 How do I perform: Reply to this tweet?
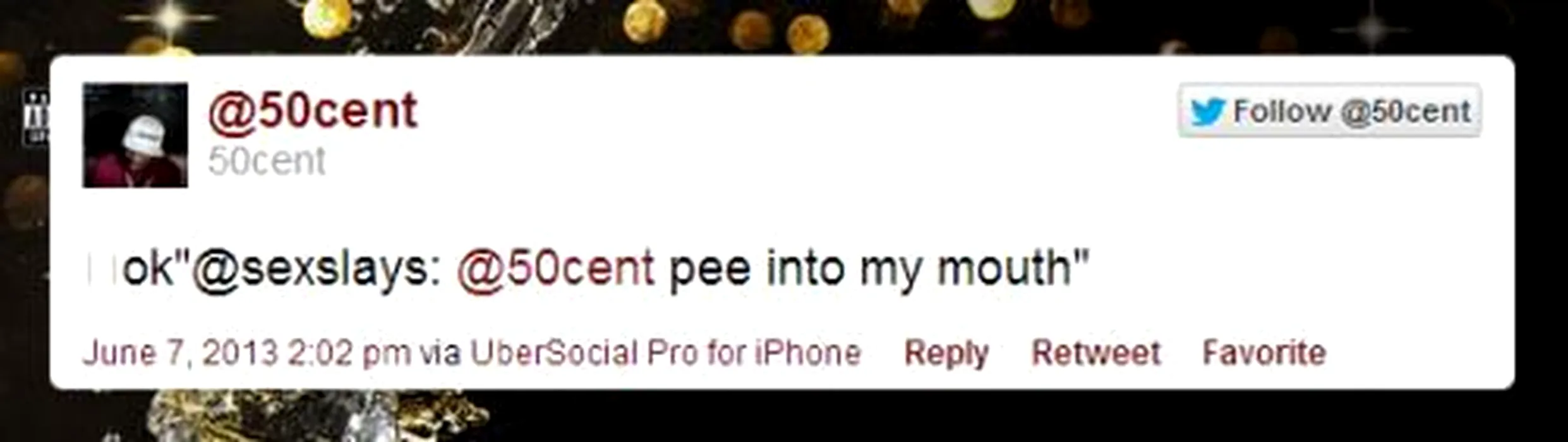(x=946, y=352)
